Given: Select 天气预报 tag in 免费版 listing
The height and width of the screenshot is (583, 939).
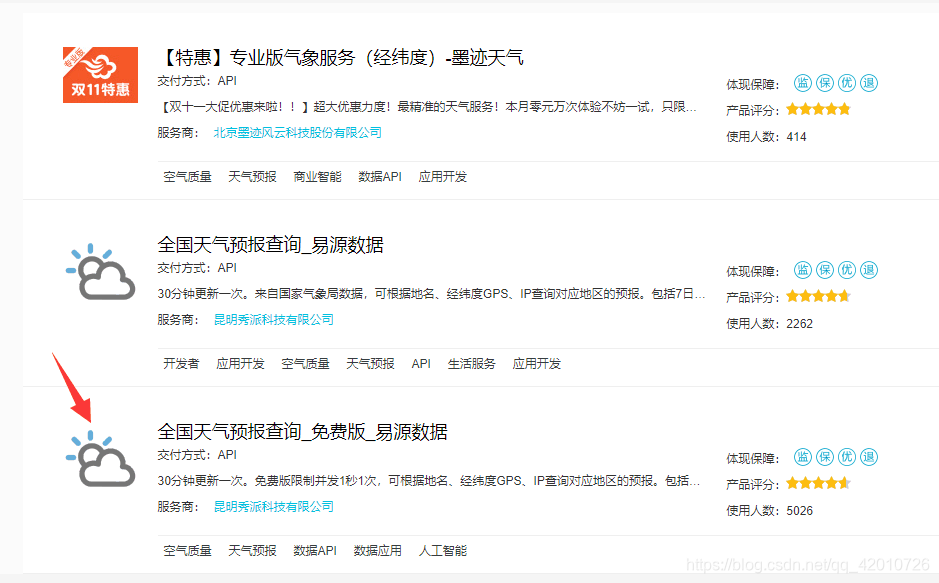Looking at the screenshot, I should (x=252, y=551).
